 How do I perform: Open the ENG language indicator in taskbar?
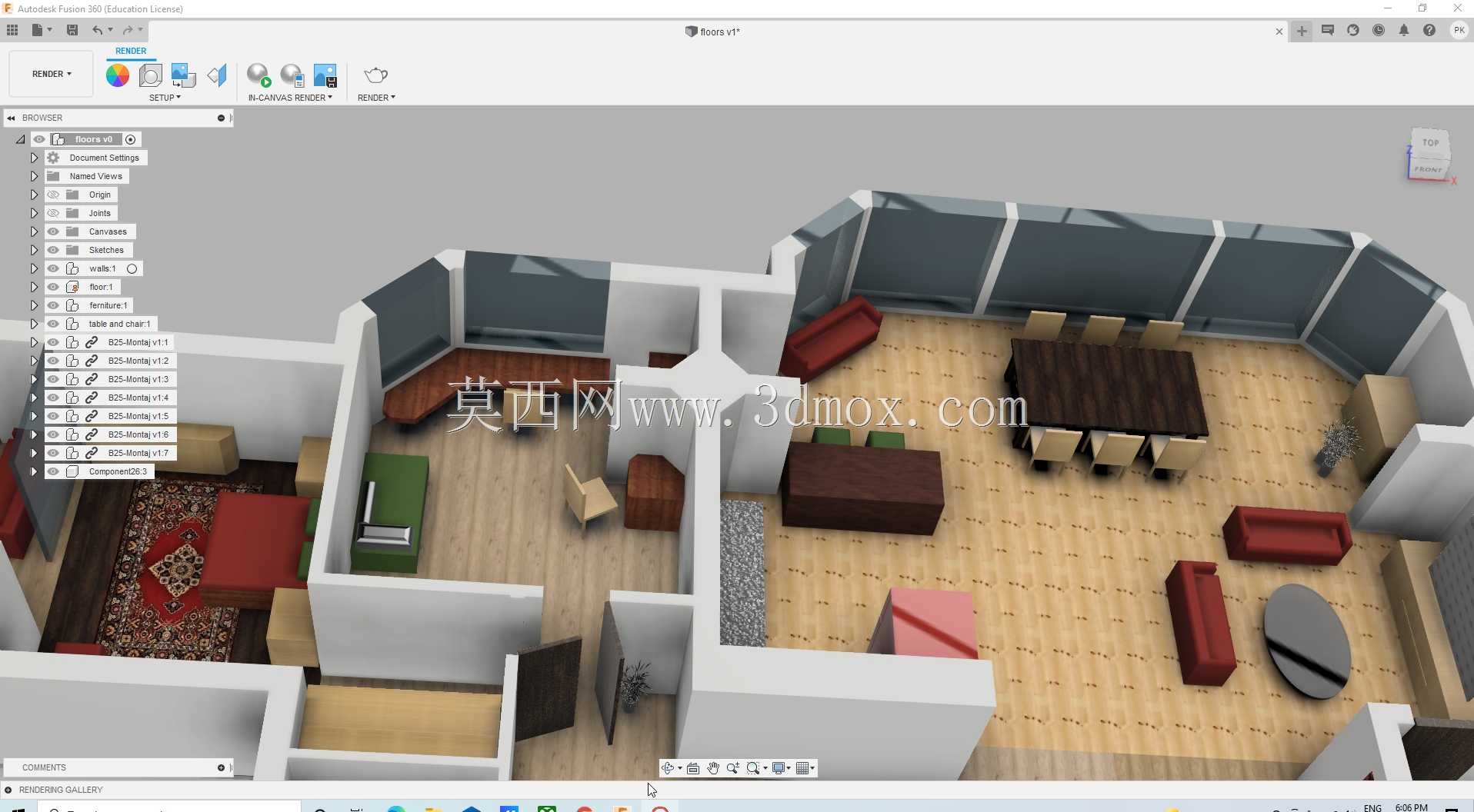(1372, 807)
